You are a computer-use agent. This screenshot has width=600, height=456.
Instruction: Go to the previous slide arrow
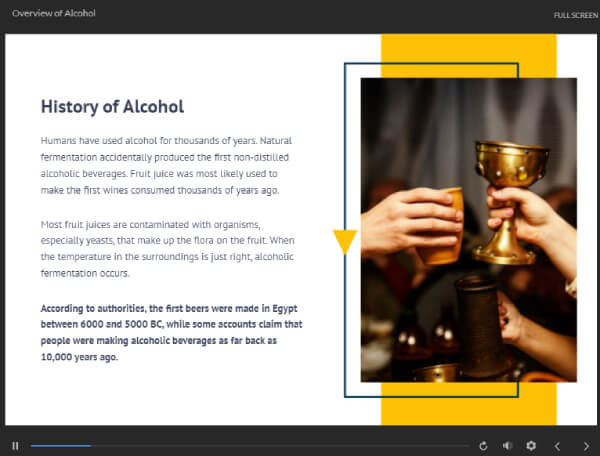(x=558, y=445)
